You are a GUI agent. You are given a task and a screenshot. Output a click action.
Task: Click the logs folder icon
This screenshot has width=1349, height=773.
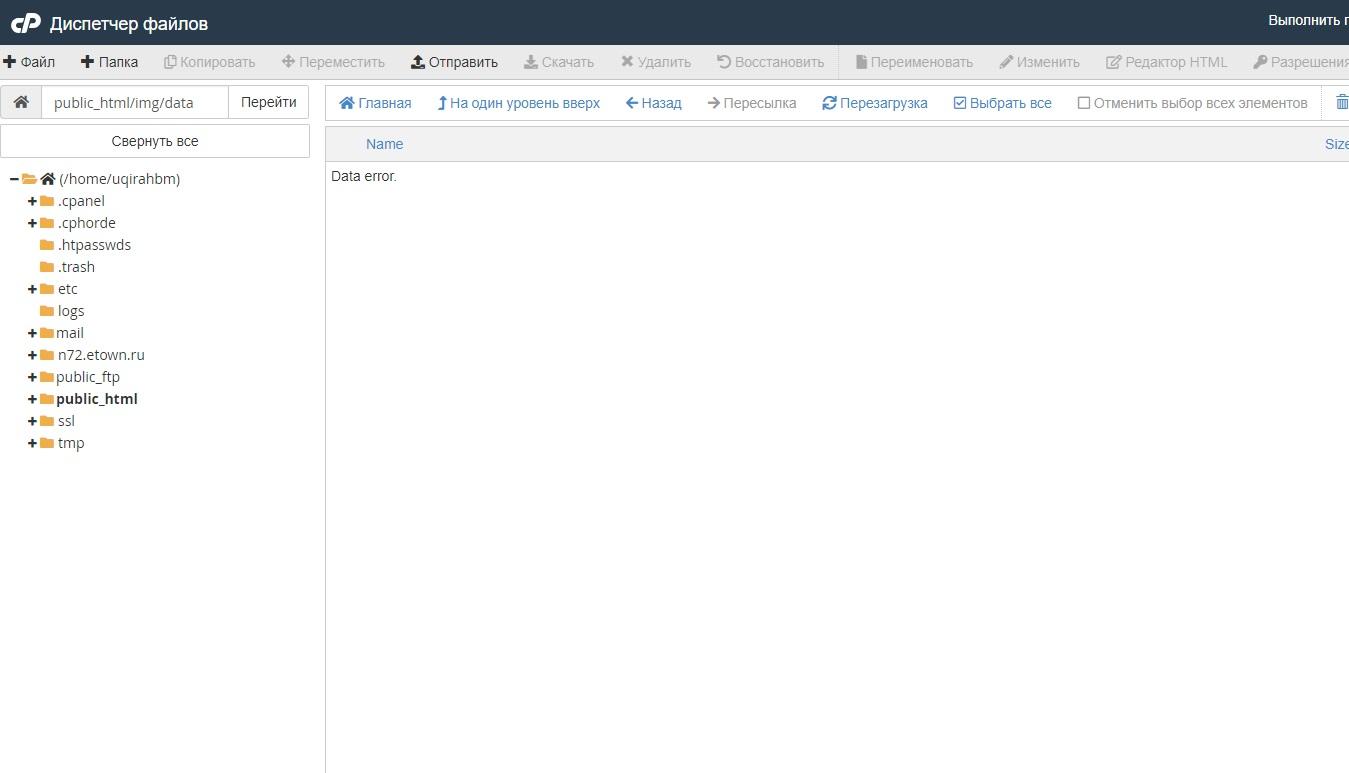click(x=47, y=311)
